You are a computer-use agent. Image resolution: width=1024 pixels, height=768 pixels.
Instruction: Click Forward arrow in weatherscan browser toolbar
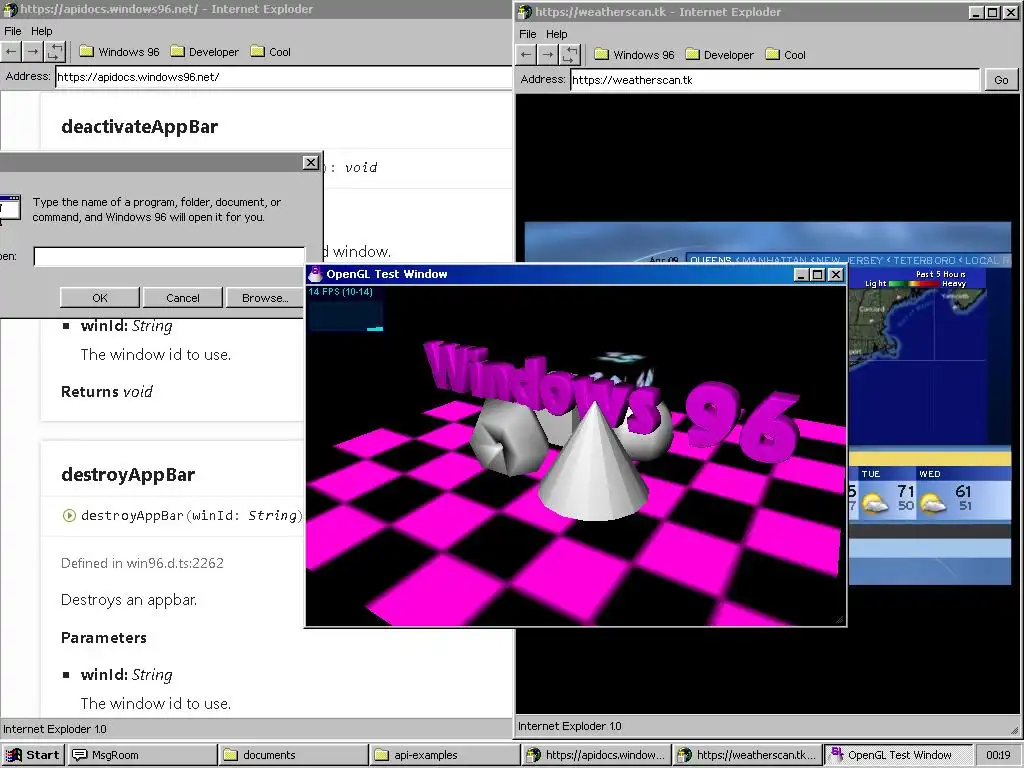548,55
